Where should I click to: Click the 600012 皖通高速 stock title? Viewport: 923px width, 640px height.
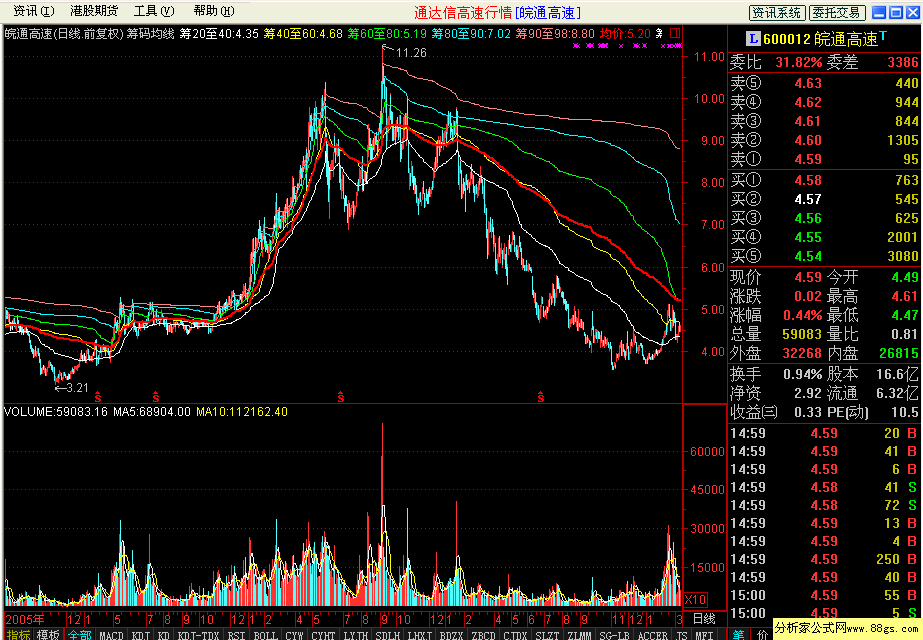(821, 39)
